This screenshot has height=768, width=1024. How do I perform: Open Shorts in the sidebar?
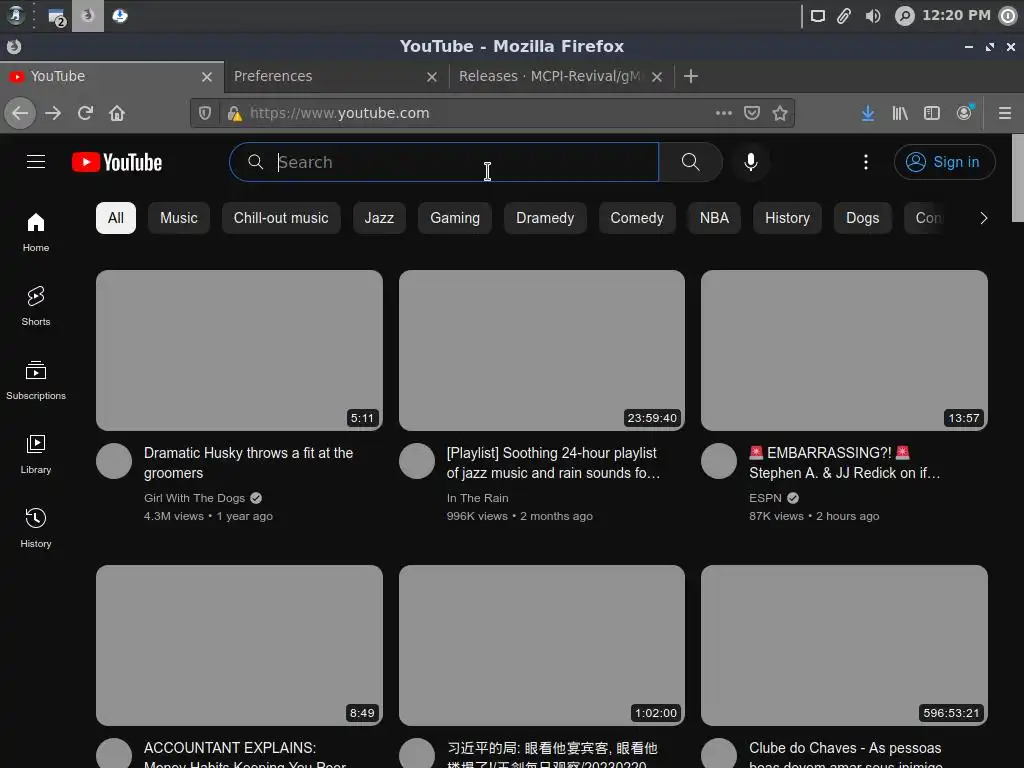tap(36, 306)
